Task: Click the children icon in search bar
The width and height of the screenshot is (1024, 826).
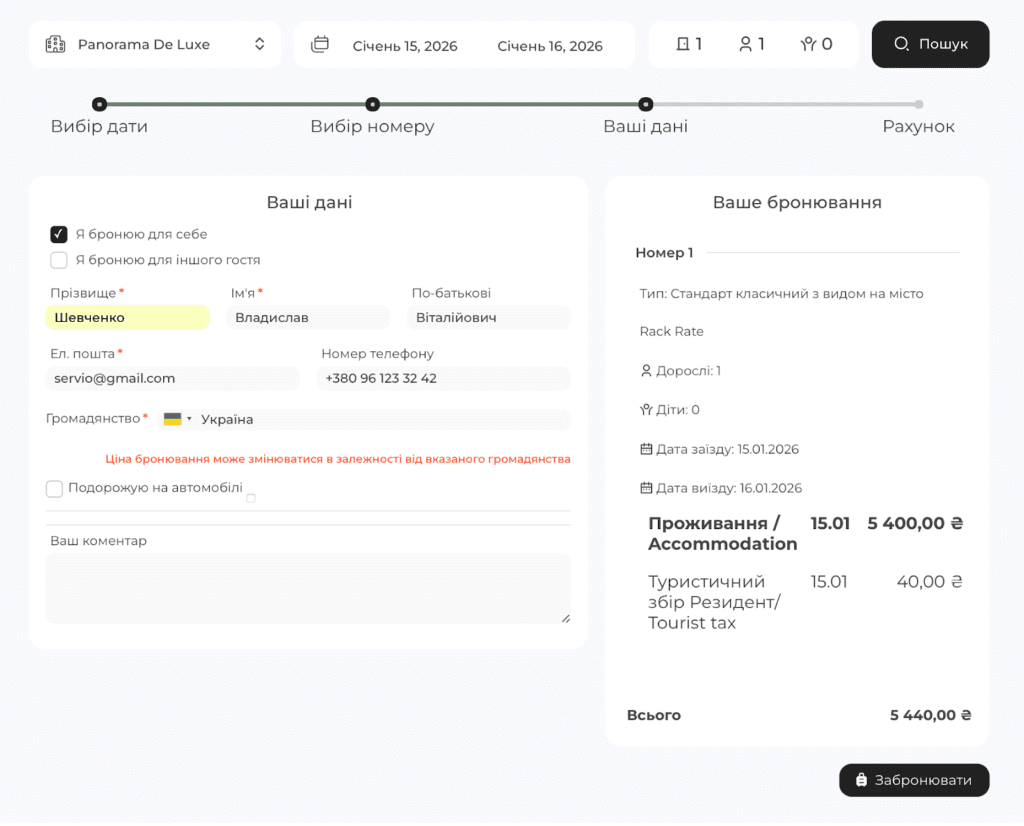Action: click(808, 44)
